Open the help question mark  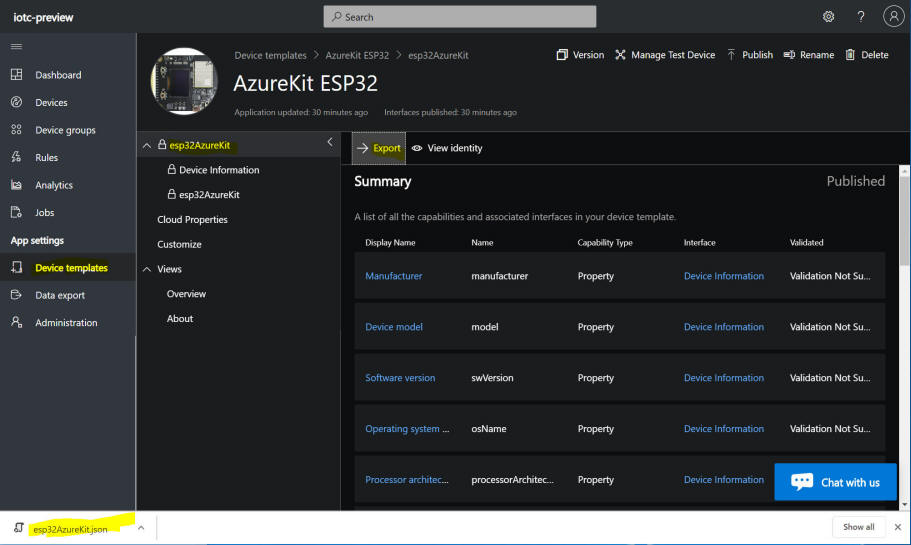[x=860, y=17]
